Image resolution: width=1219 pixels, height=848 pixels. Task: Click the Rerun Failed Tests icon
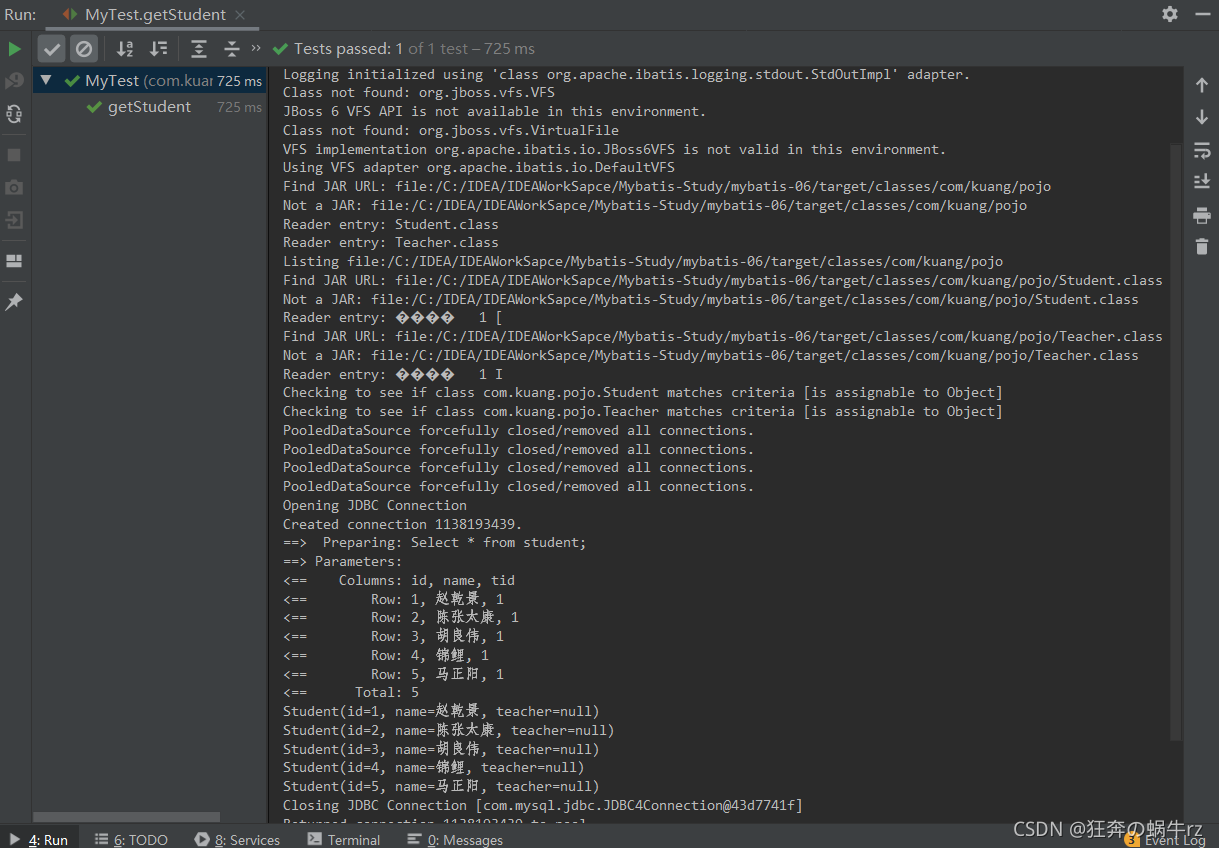click(x=14, y=81)
